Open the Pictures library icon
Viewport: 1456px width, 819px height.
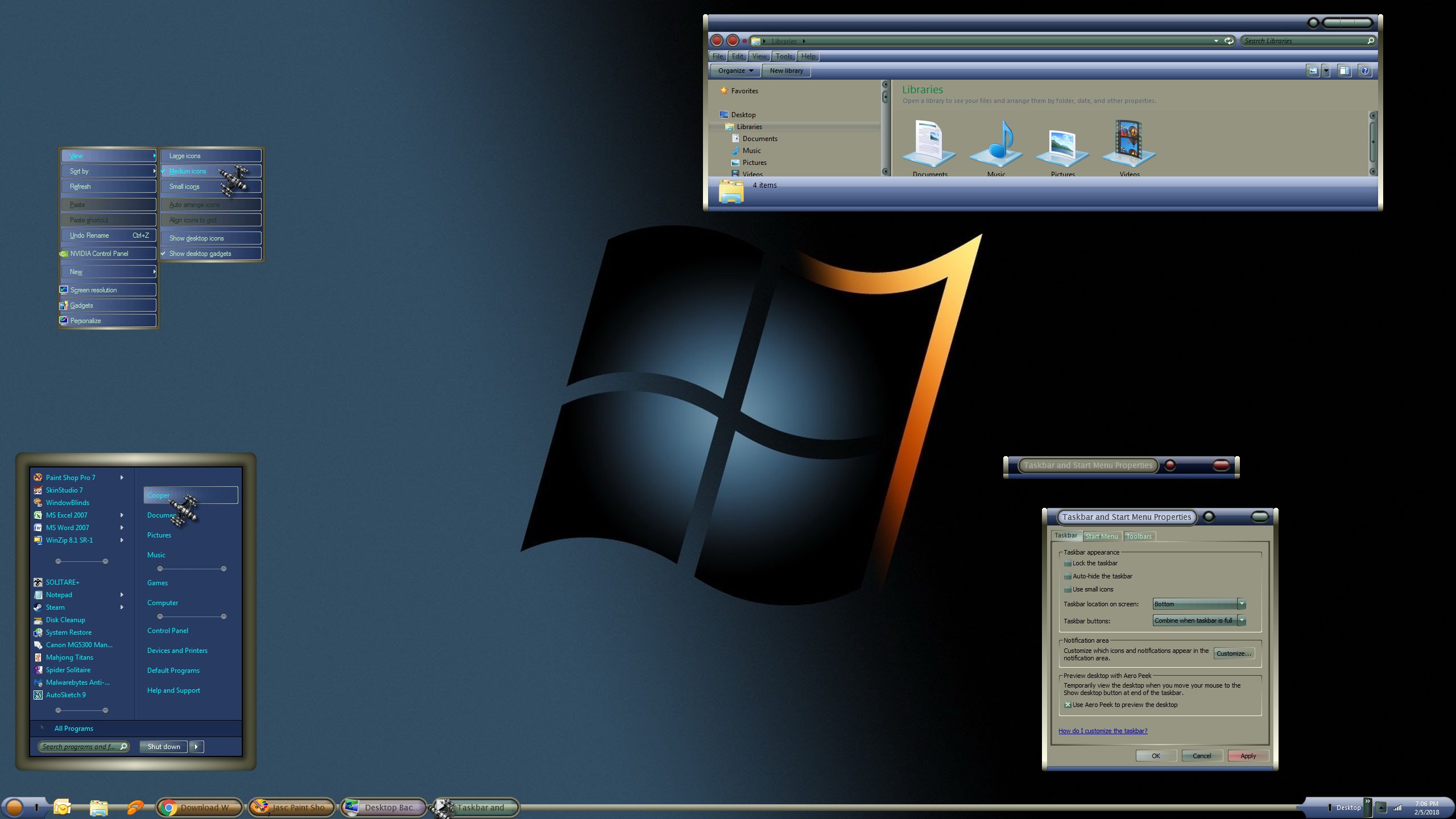tap(1062, 147)
